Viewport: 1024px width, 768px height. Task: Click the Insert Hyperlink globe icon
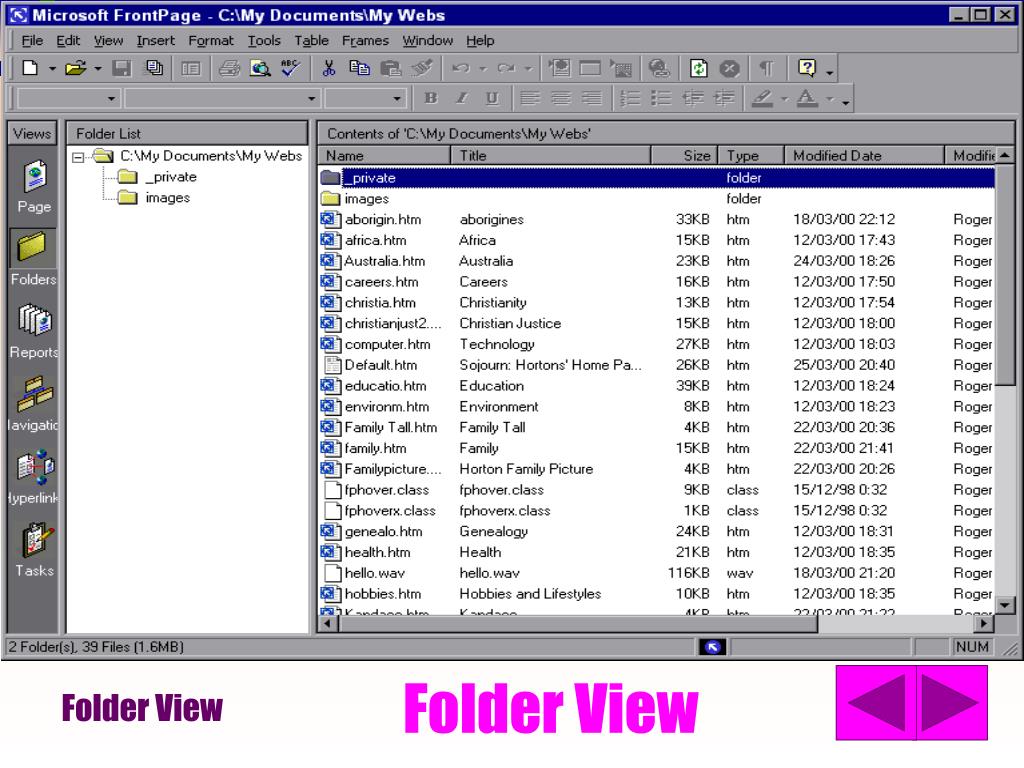tap(659, 68)
